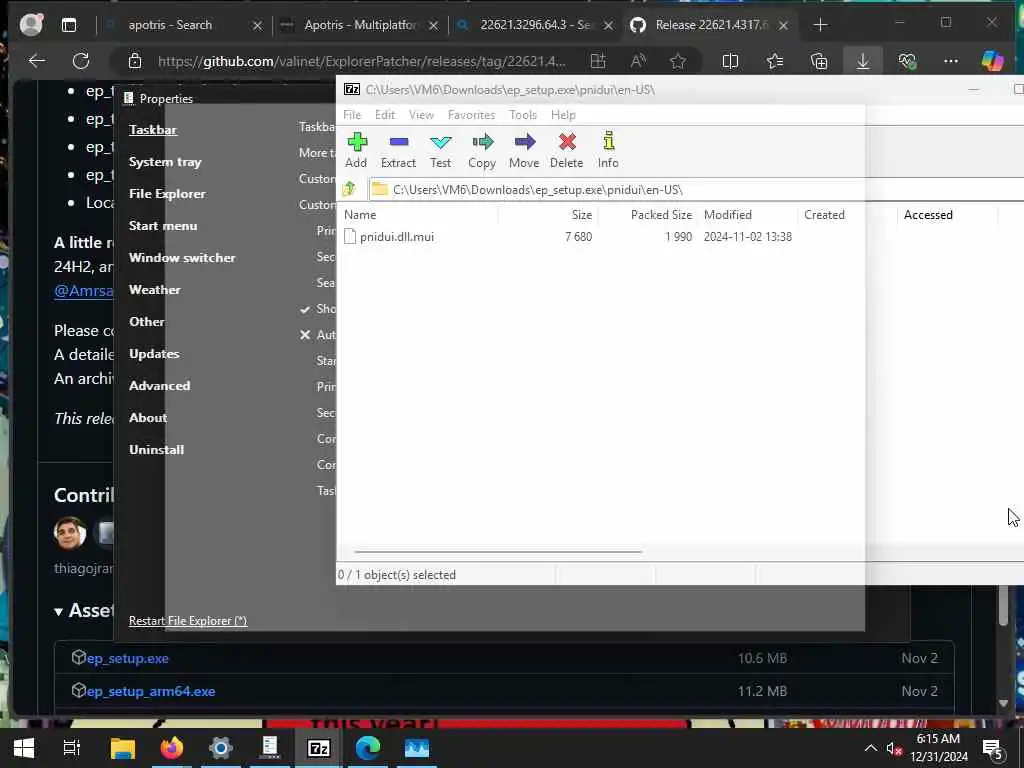Open the View menu in 7-Zip
This screenshot has height=768, width=1024.
(x=421, y=115)
